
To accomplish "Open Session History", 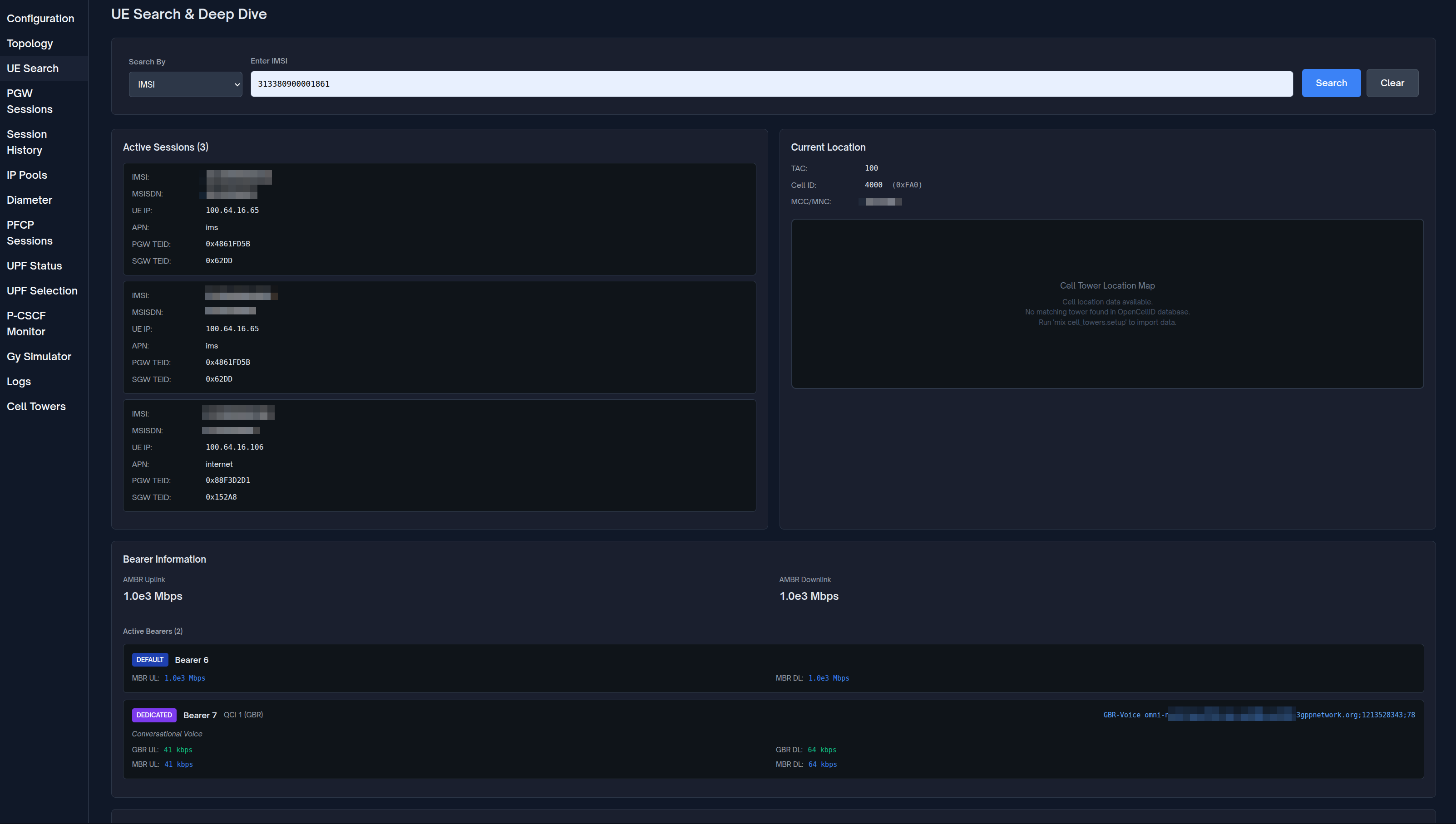I will pos(27,142).
